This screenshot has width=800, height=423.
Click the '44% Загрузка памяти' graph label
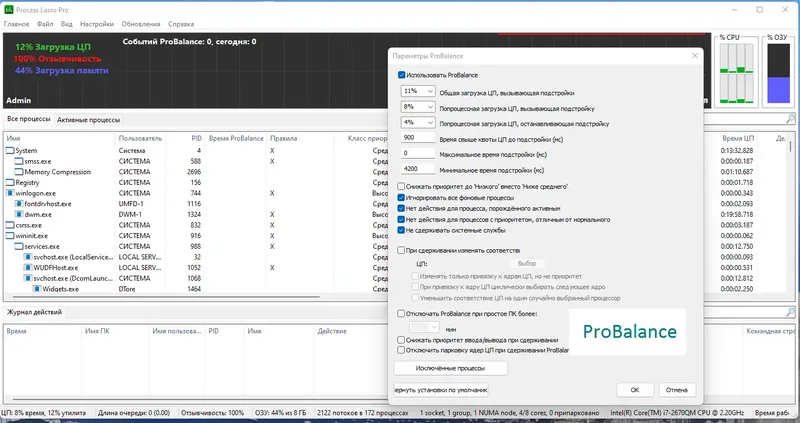61,70
